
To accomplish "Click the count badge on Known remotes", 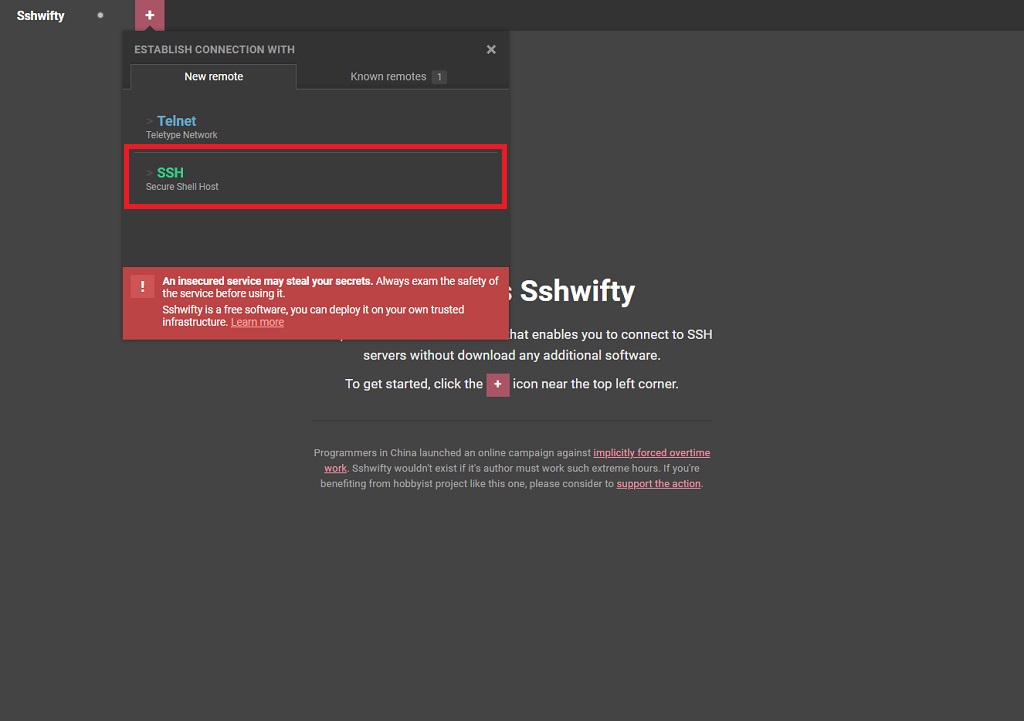I will [439, 77].
